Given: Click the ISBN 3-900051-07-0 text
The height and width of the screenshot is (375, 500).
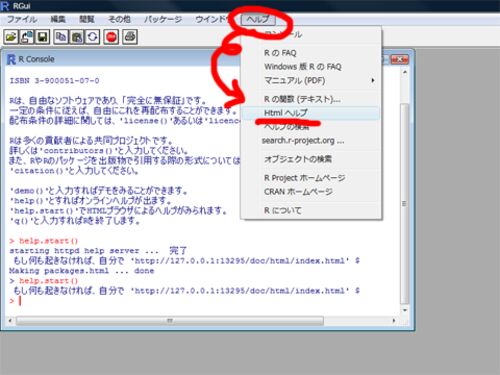Looking at the screenshot, I should pos(54,81).
